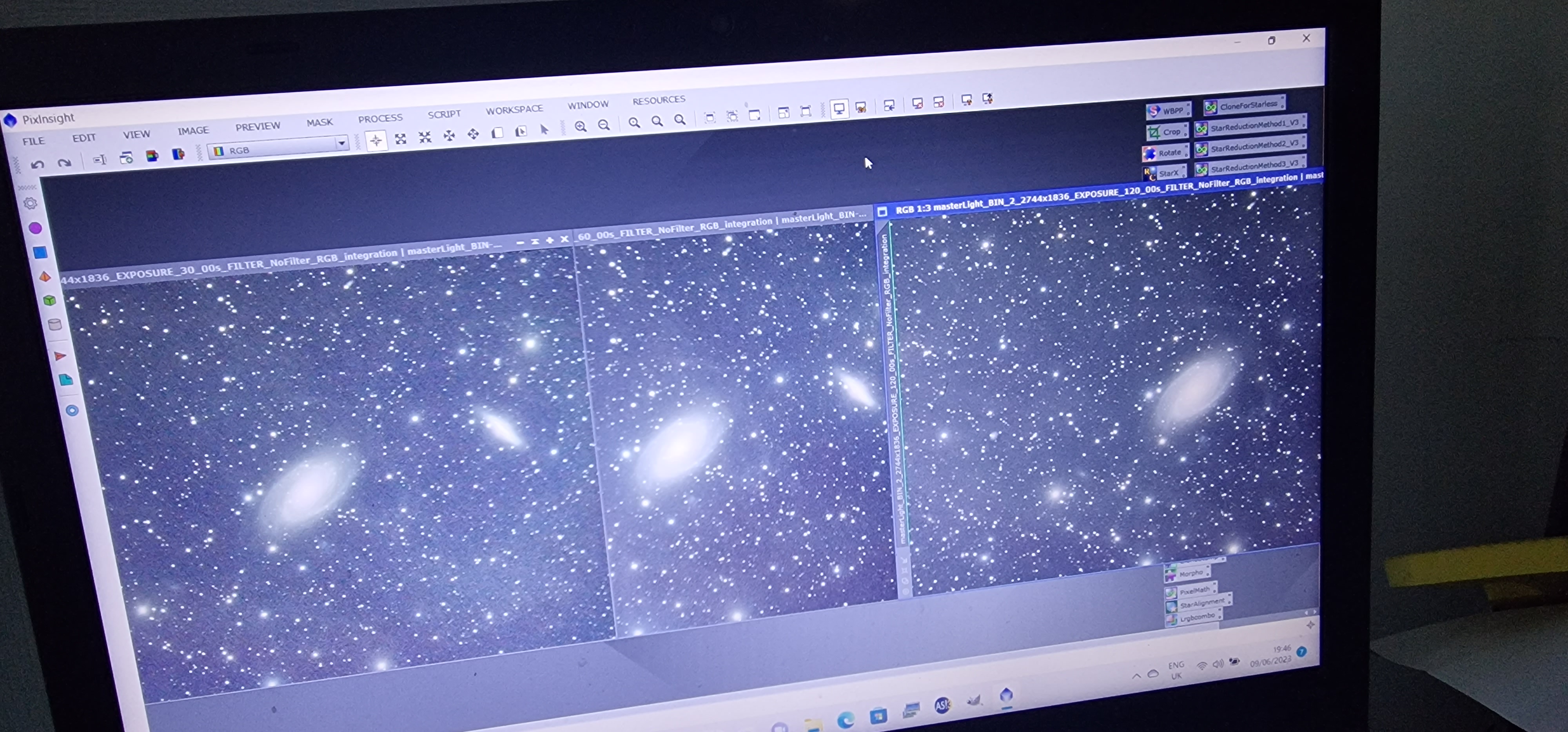The height and width of the screenshot is (732, 1568).
Task: Click the Zoom Out magnifier with minus
Action: pyautogui.click(x=604, y=125)
